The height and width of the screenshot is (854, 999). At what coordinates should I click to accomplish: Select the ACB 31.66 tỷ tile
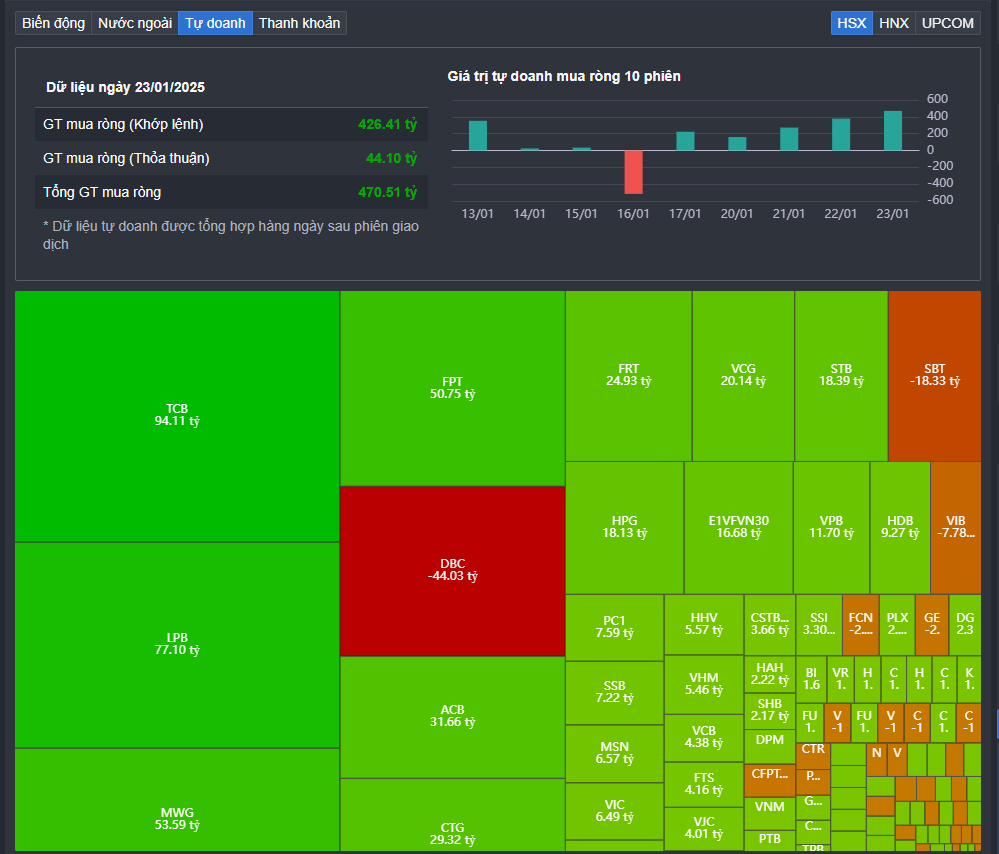[452, 717]
